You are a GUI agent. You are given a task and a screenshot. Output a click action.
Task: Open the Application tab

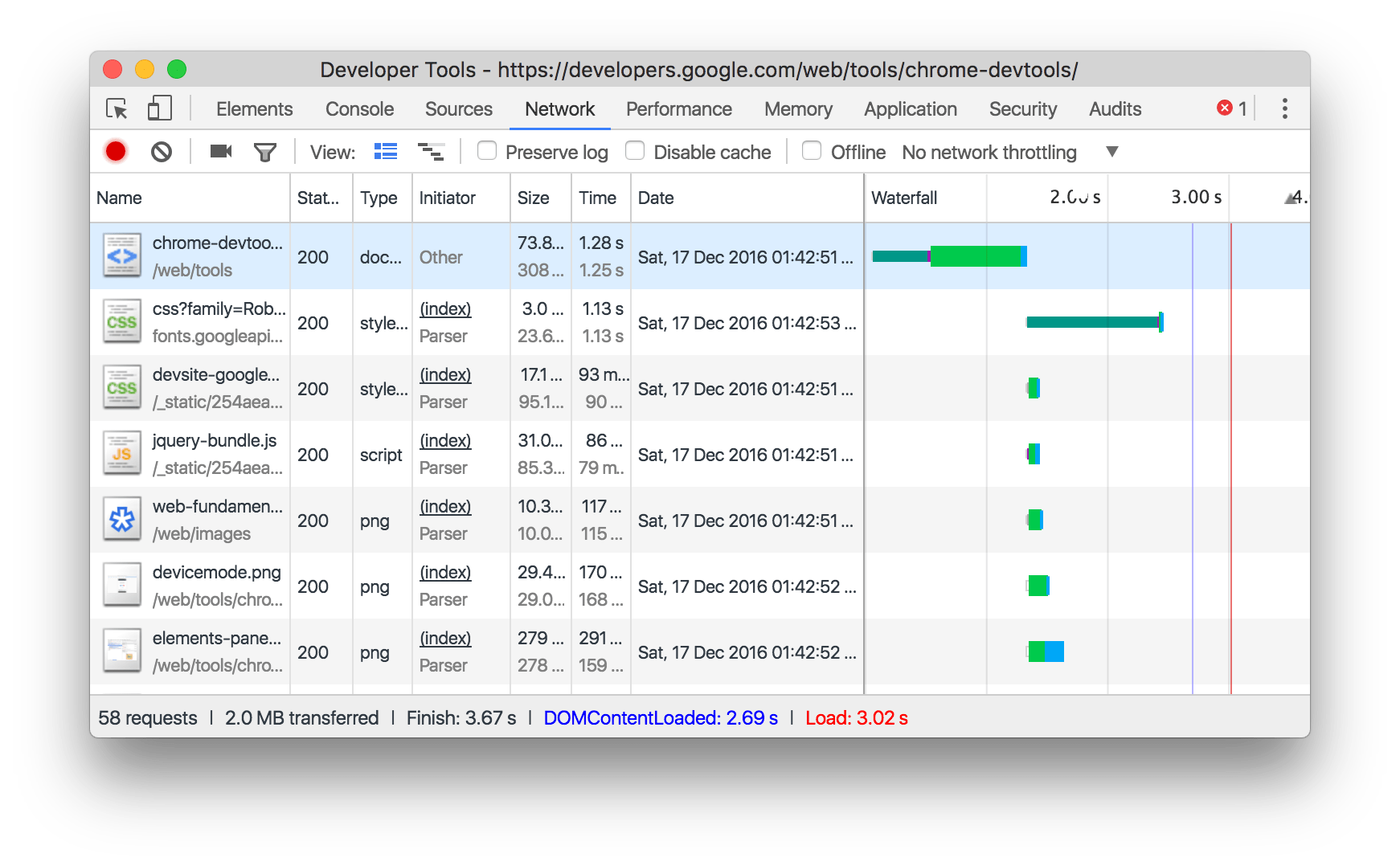[x=910, y=108]
